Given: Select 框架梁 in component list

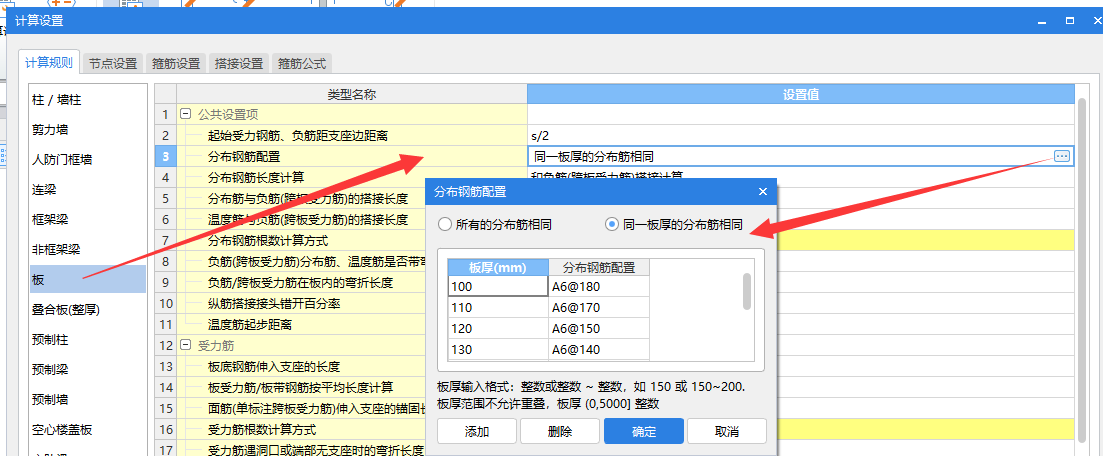Looking at the screenshot, I should [x=88, y=220].
